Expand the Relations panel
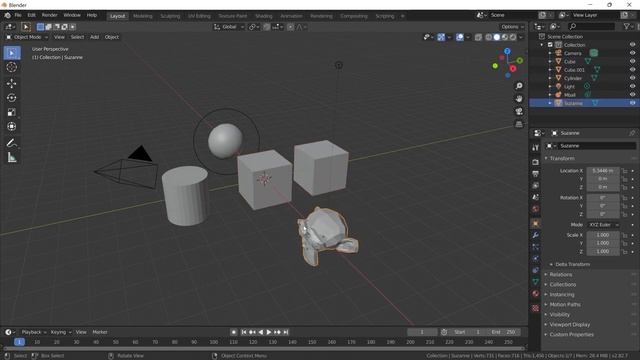 pyautogui.click(x=560, y=275)
